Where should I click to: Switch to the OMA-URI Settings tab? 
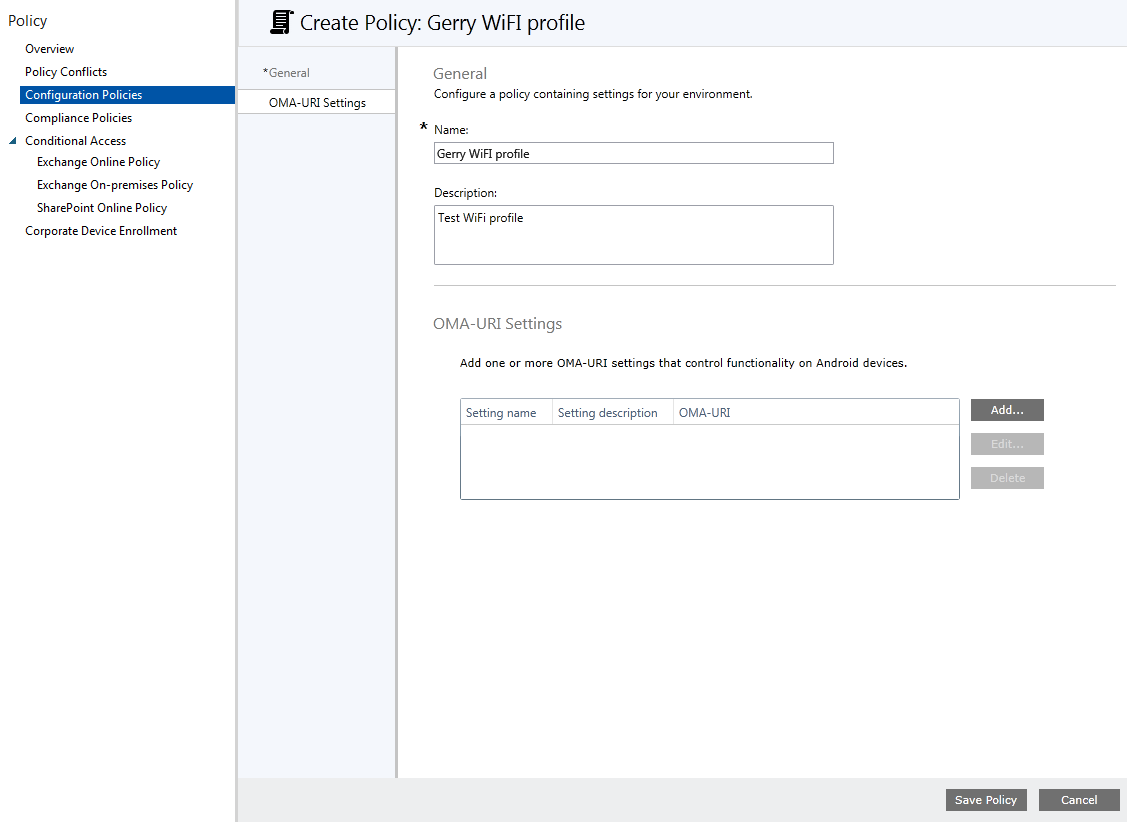click(315, 101)
